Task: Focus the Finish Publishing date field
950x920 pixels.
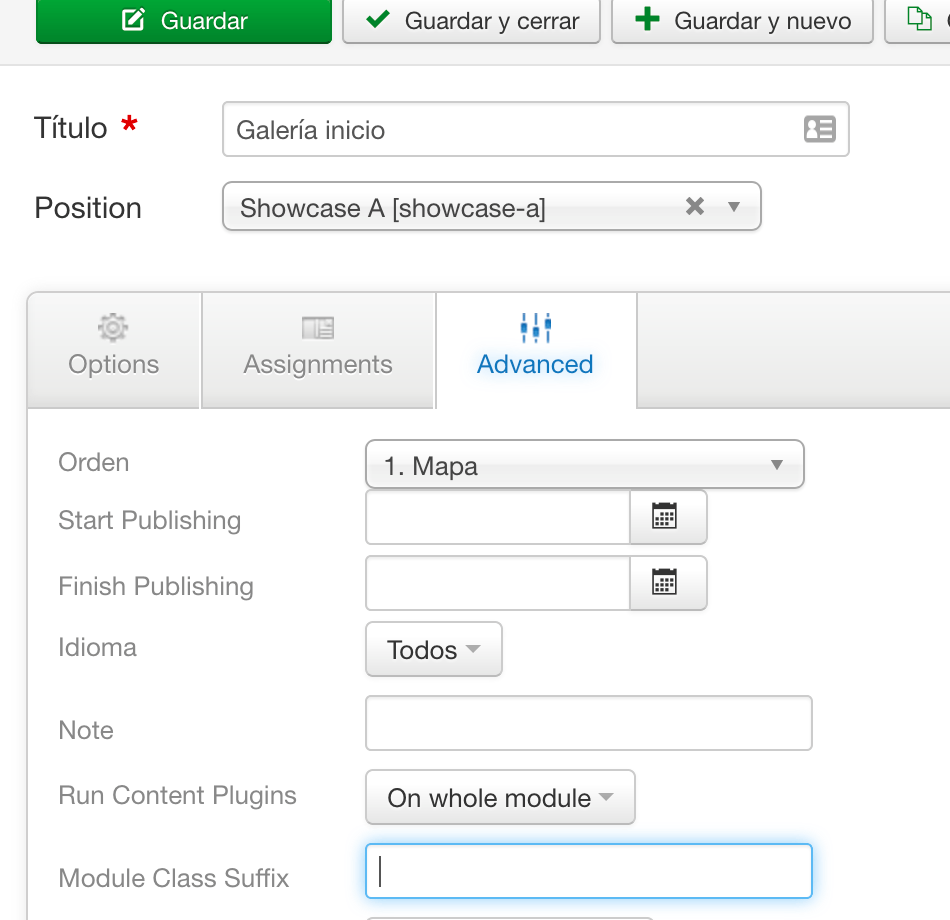Action: pyautogui.click(x=498, y=583)
